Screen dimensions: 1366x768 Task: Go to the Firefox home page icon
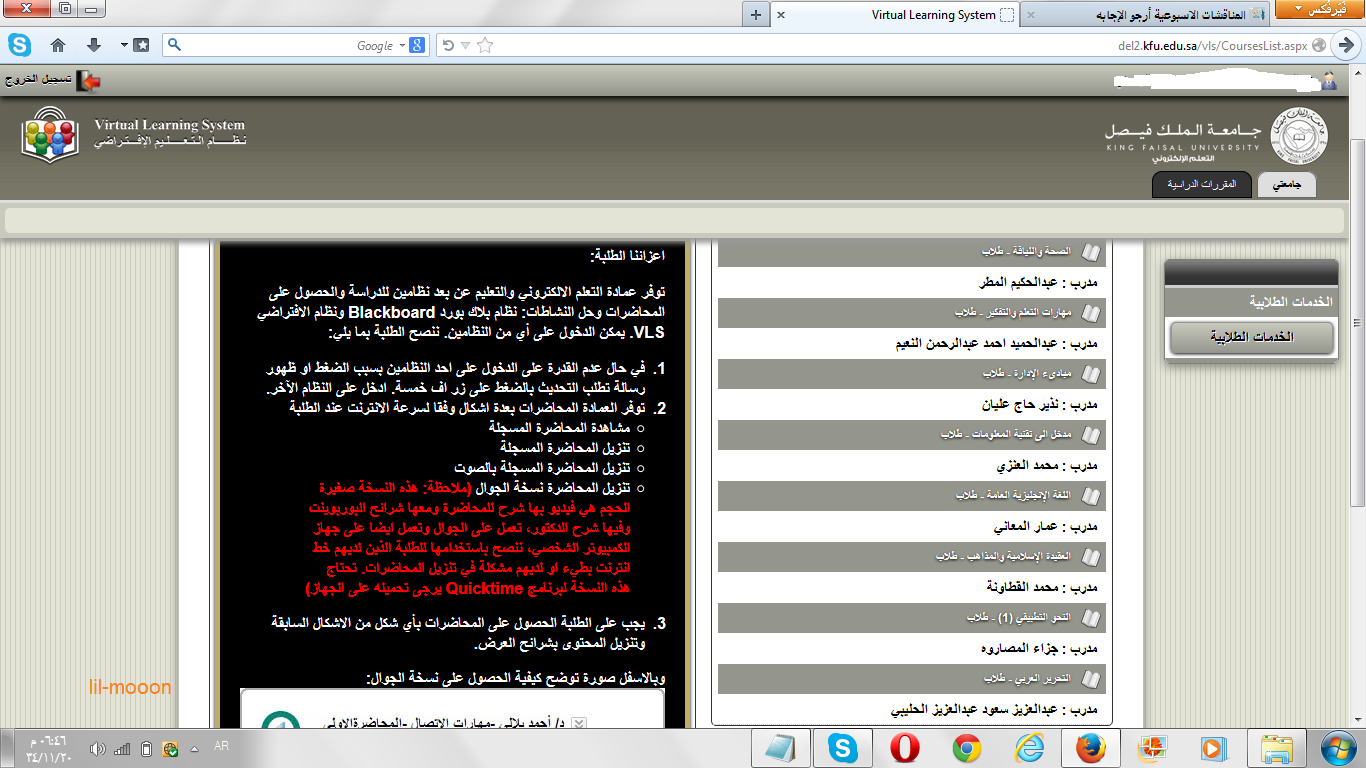point(58,45)
